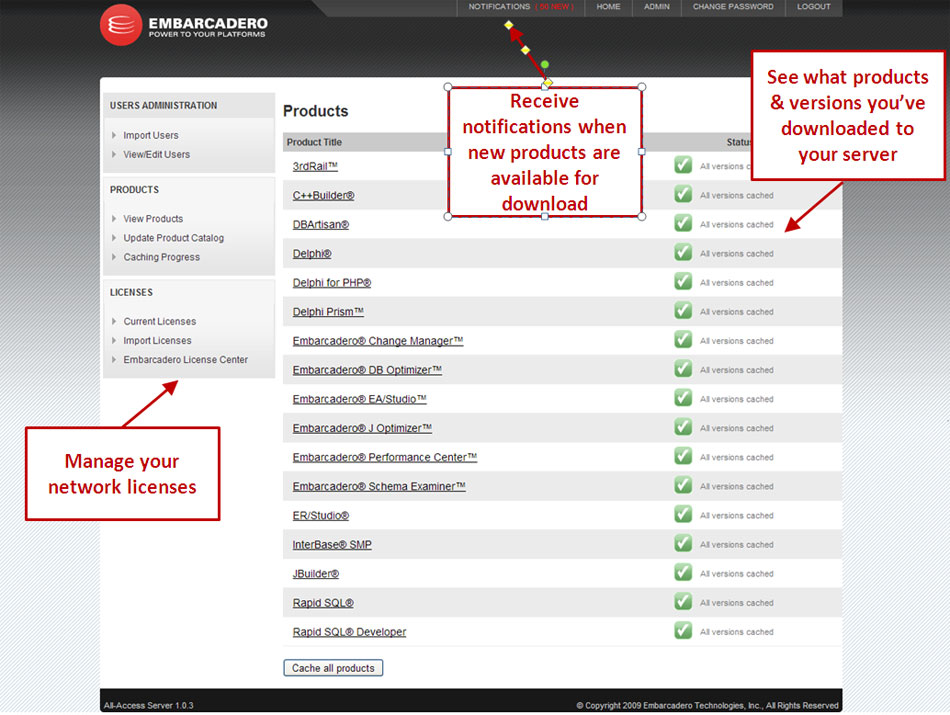Screen dimensions: 950x715
Task: Click the check icon for Embarcadero® Schema Examiner™
Action: 683,485
